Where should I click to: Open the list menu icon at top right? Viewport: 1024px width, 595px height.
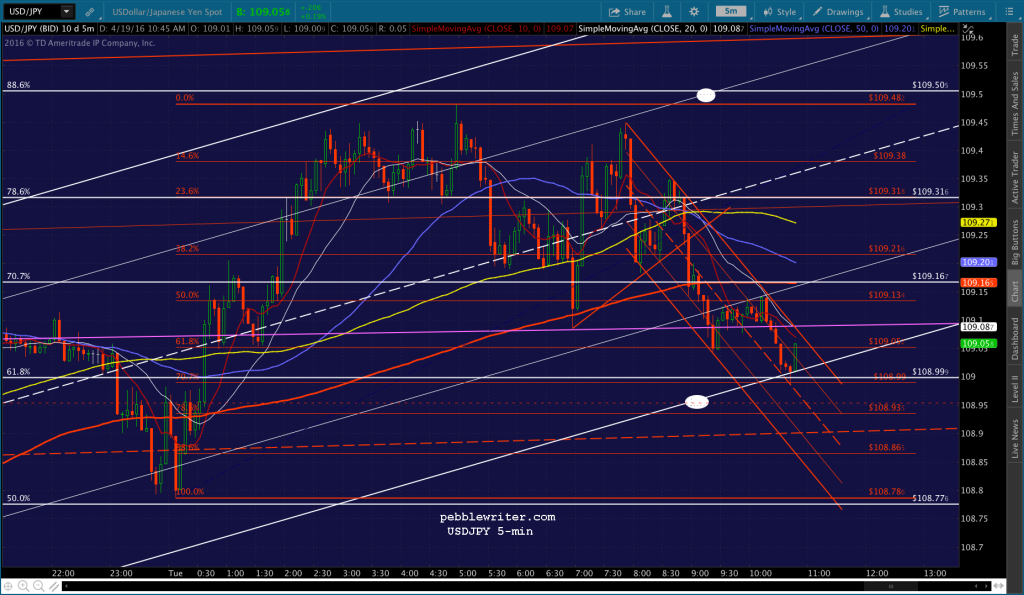[1010, 12]
